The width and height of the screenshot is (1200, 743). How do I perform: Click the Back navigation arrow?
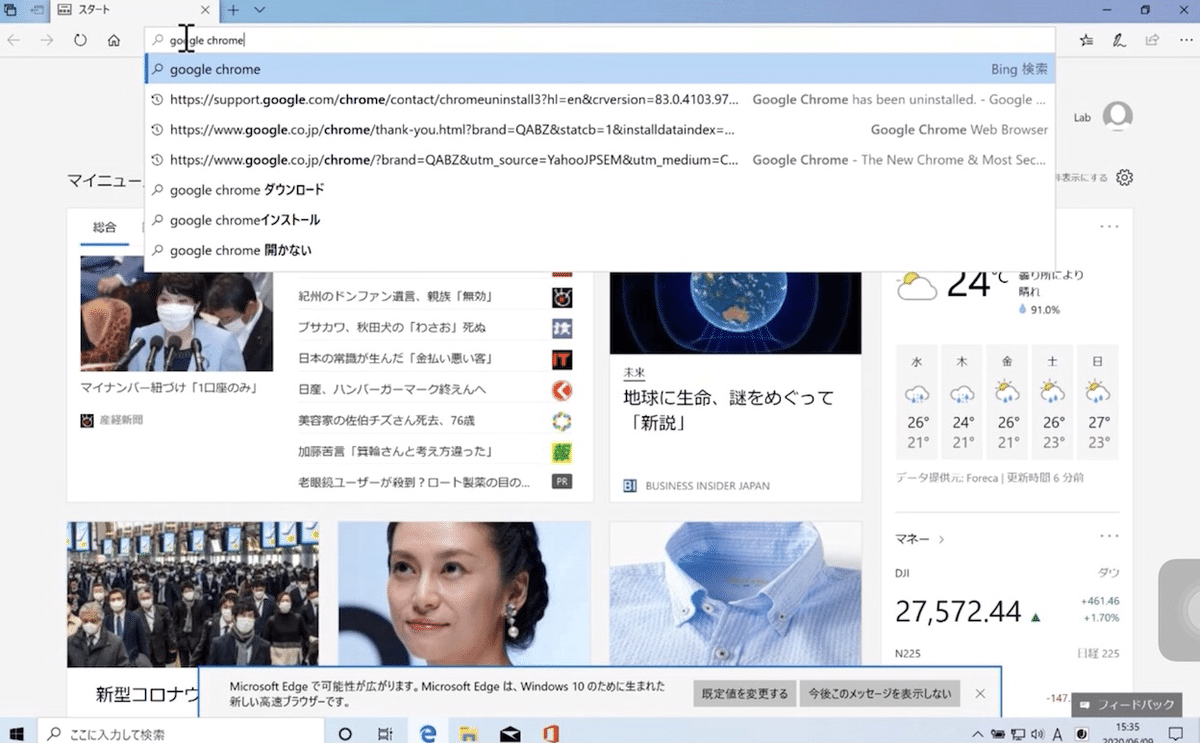click(14, 40)
